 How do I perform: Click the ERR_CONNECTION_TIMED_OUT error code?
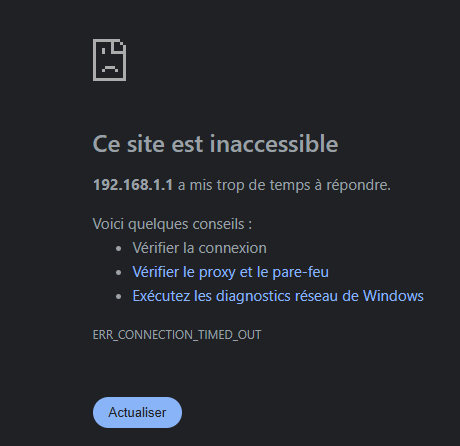coord(177,335)
